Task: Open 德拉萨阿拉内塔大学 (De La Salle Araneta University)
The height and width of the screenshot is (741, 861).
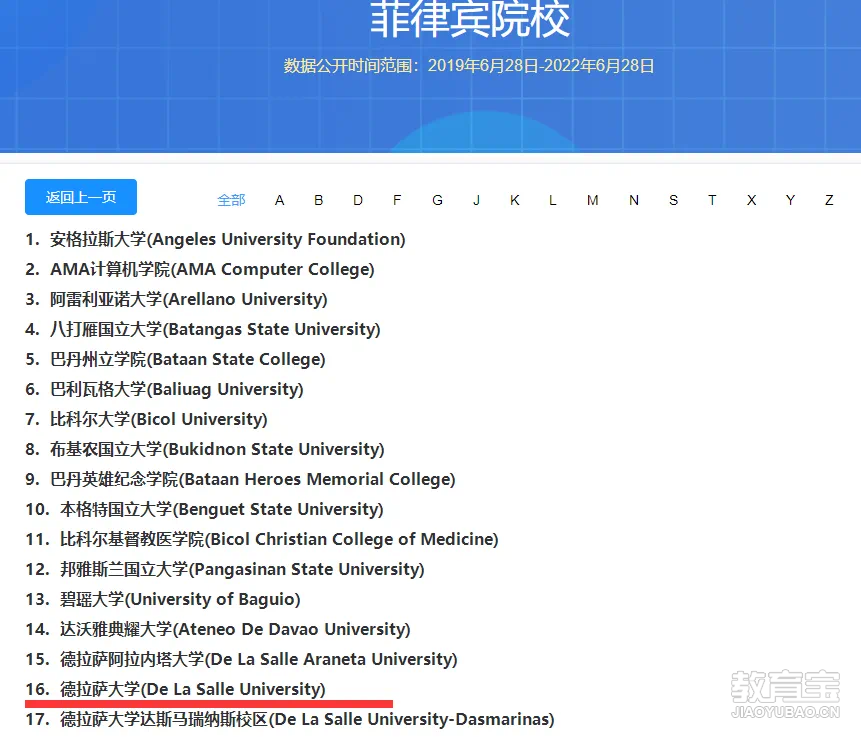Action: coord(242,659)
